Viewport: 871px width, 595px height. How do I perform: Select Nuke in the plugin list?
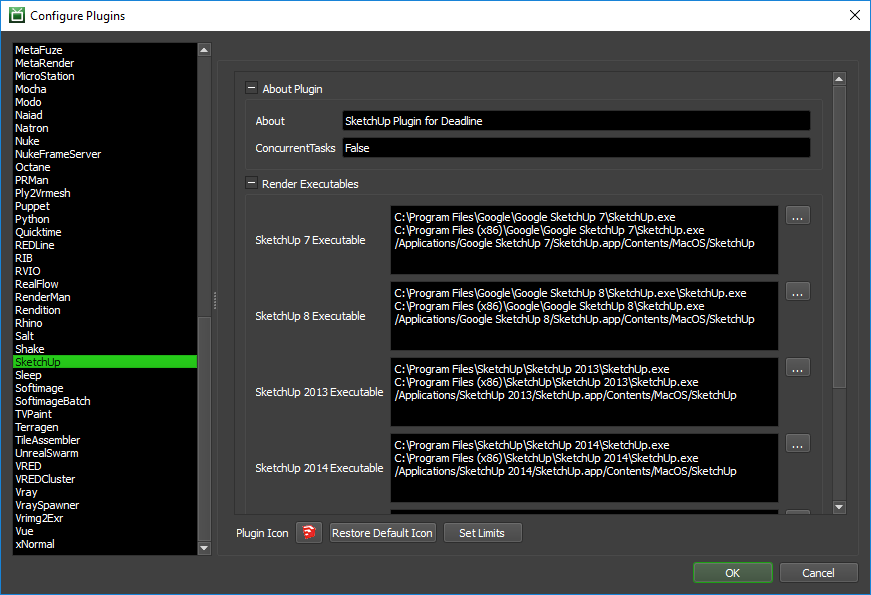105,141
